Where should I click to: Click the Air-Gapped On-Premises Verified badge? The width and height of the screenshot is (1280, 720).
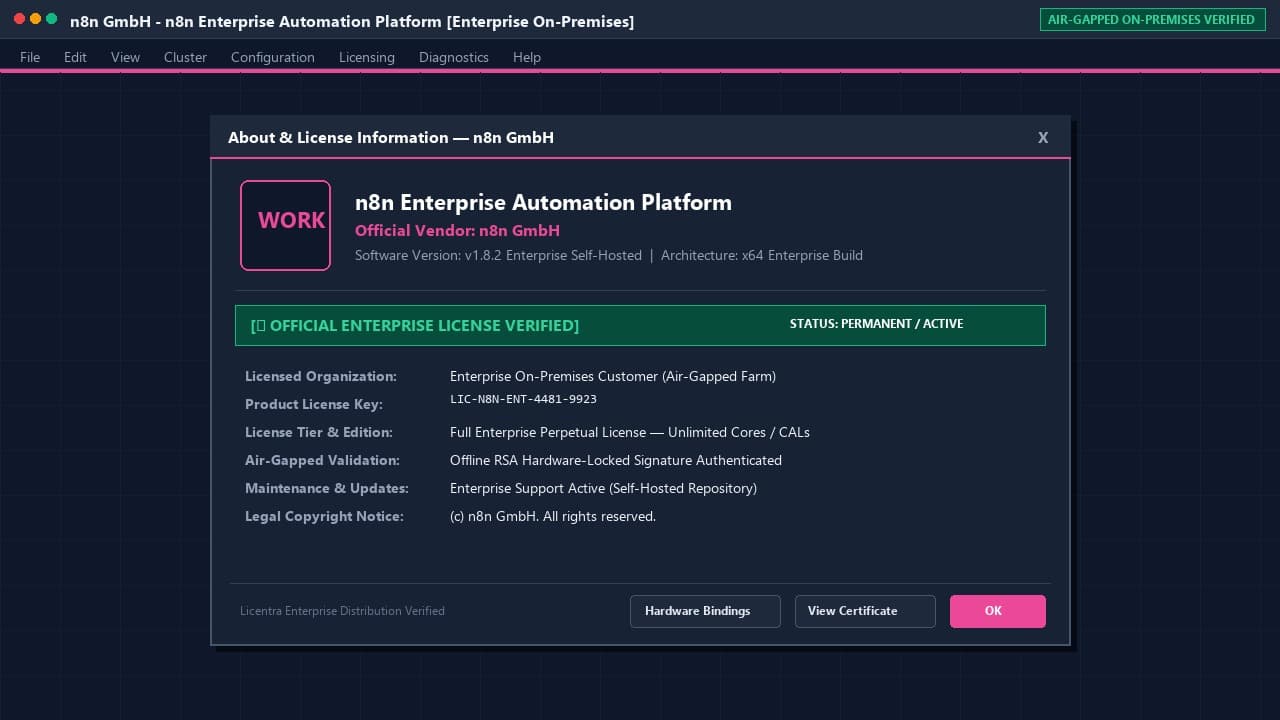[1151, 19]
